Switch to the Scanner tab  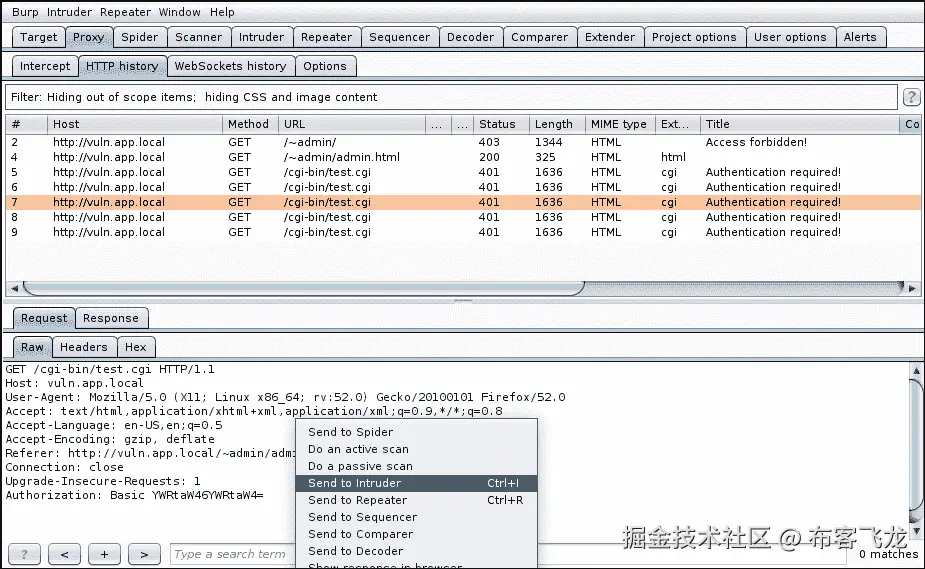tap(199, 37)
